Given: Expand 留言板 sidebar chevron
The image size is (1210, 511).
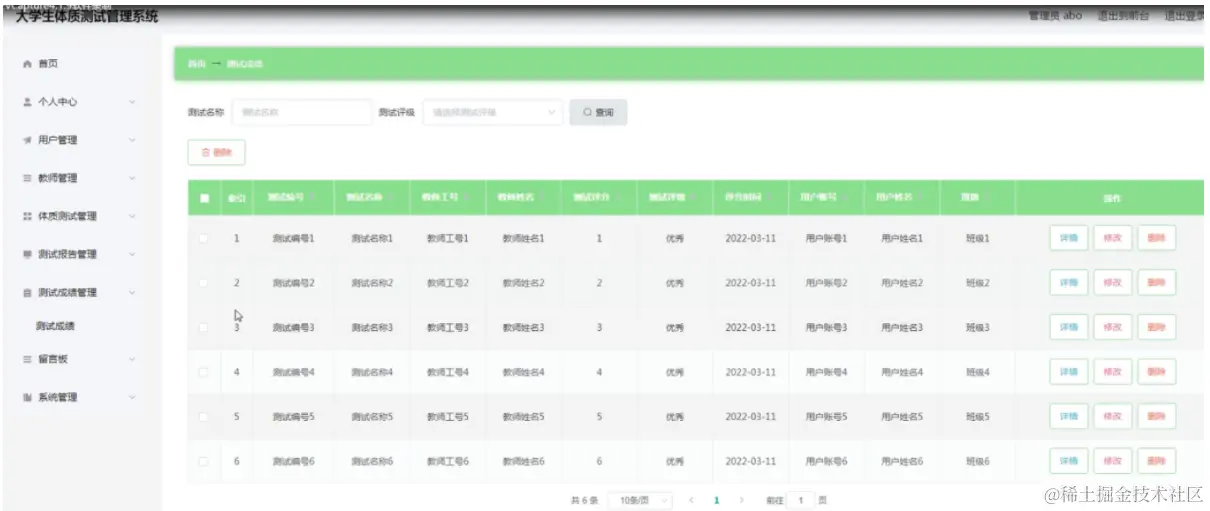Looking at the screenshot, I should click(x=132, y=359).
